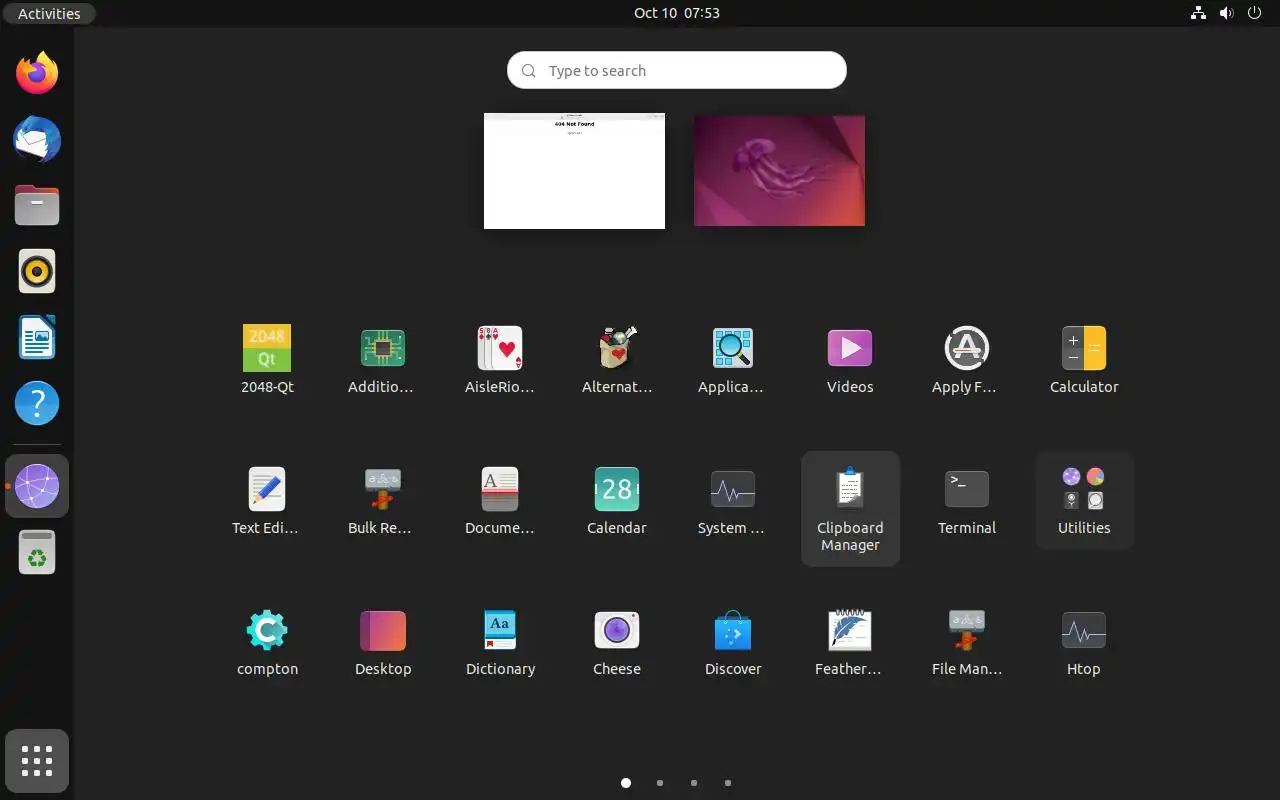Select the jellyfish wallpaper workspace thumbnail
This screenshot has height=800, width=1280.
tap(779, 170)
